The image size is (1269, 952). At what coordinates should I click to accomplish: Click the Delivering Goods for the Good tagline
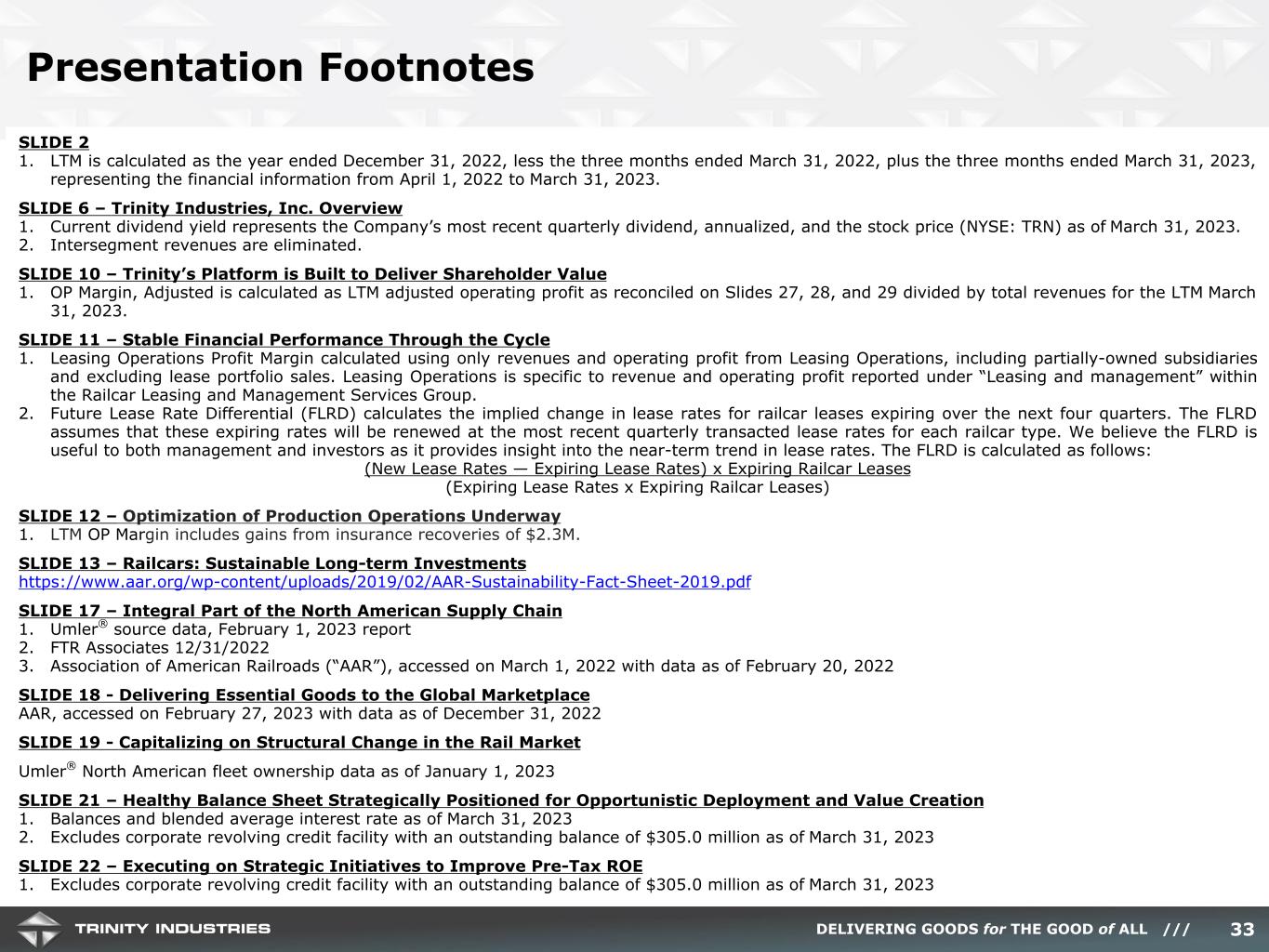coord(981,930)
